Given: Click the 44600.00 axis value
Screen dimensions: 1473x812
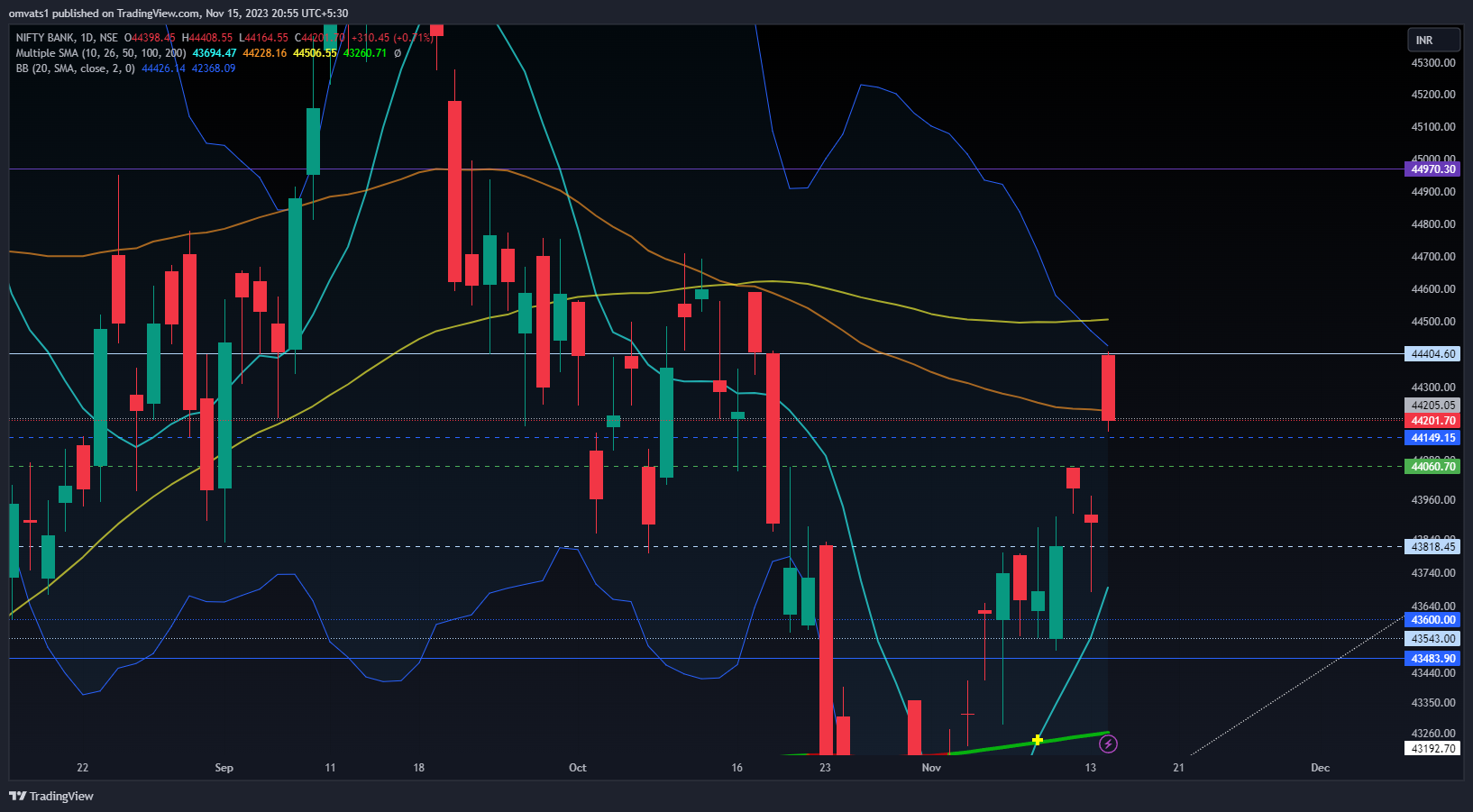Looking at the screenshot, I should point(1433,289).
